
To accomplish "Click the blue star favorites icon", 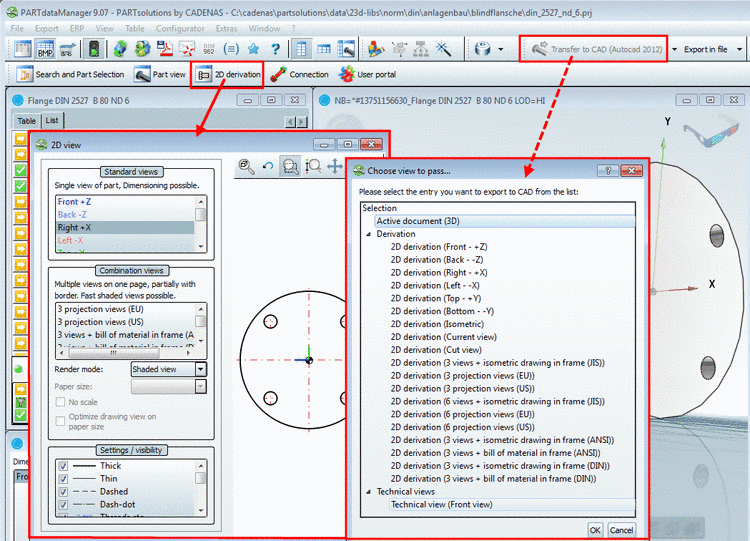I will tap(254, 49).
